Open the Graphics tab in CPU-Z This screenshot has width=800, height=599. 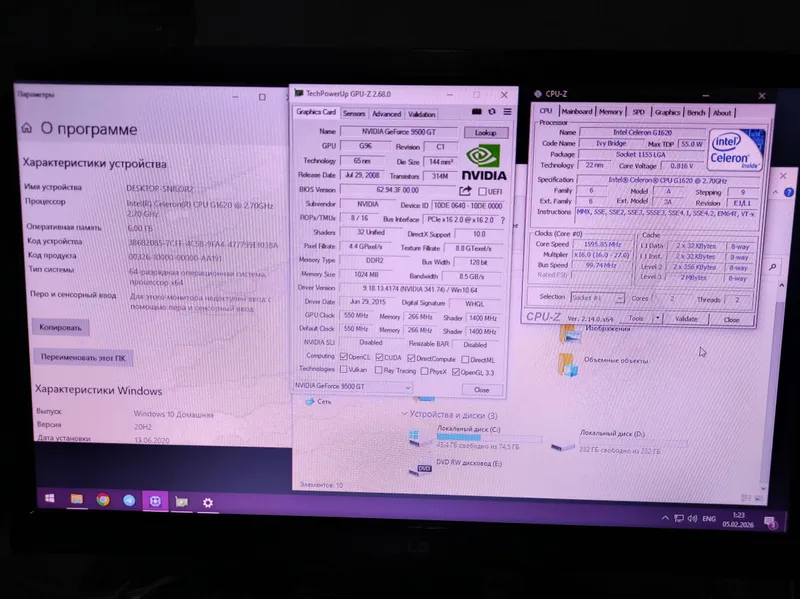point(667,113)
